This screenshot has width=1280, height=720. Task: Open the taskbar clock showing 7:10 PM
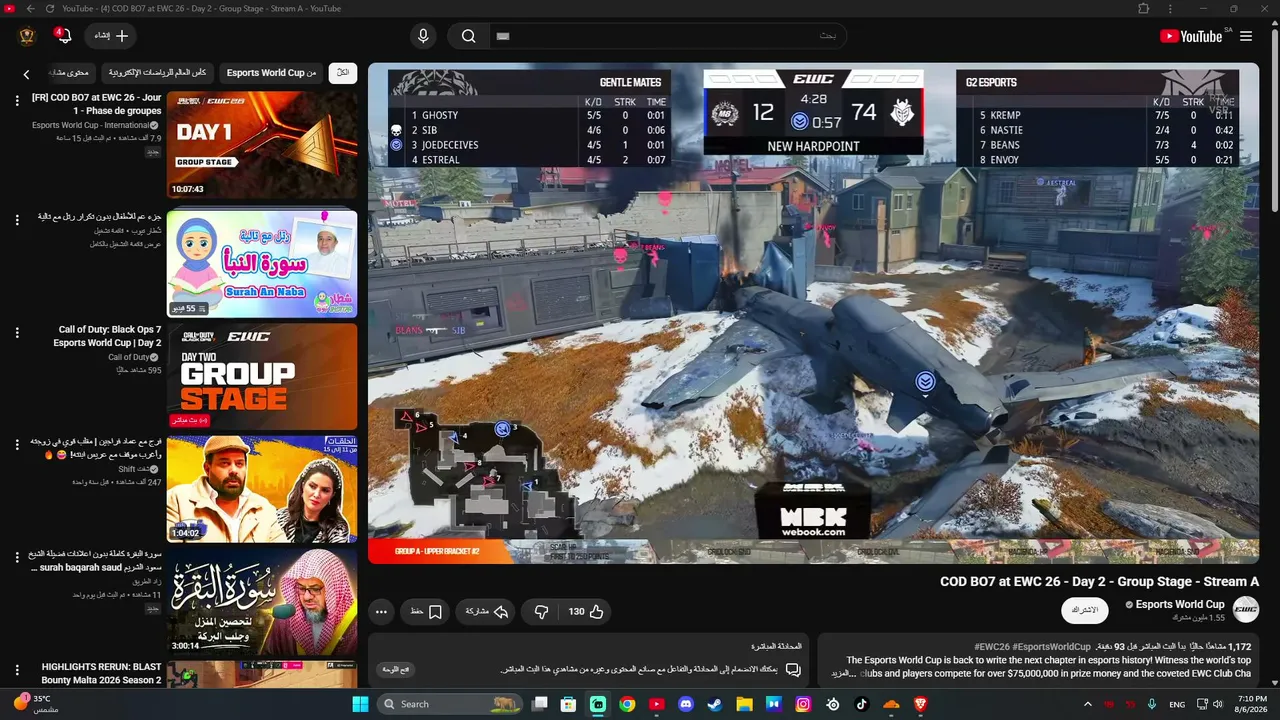pyautogui.click(x=1252, y=704)
